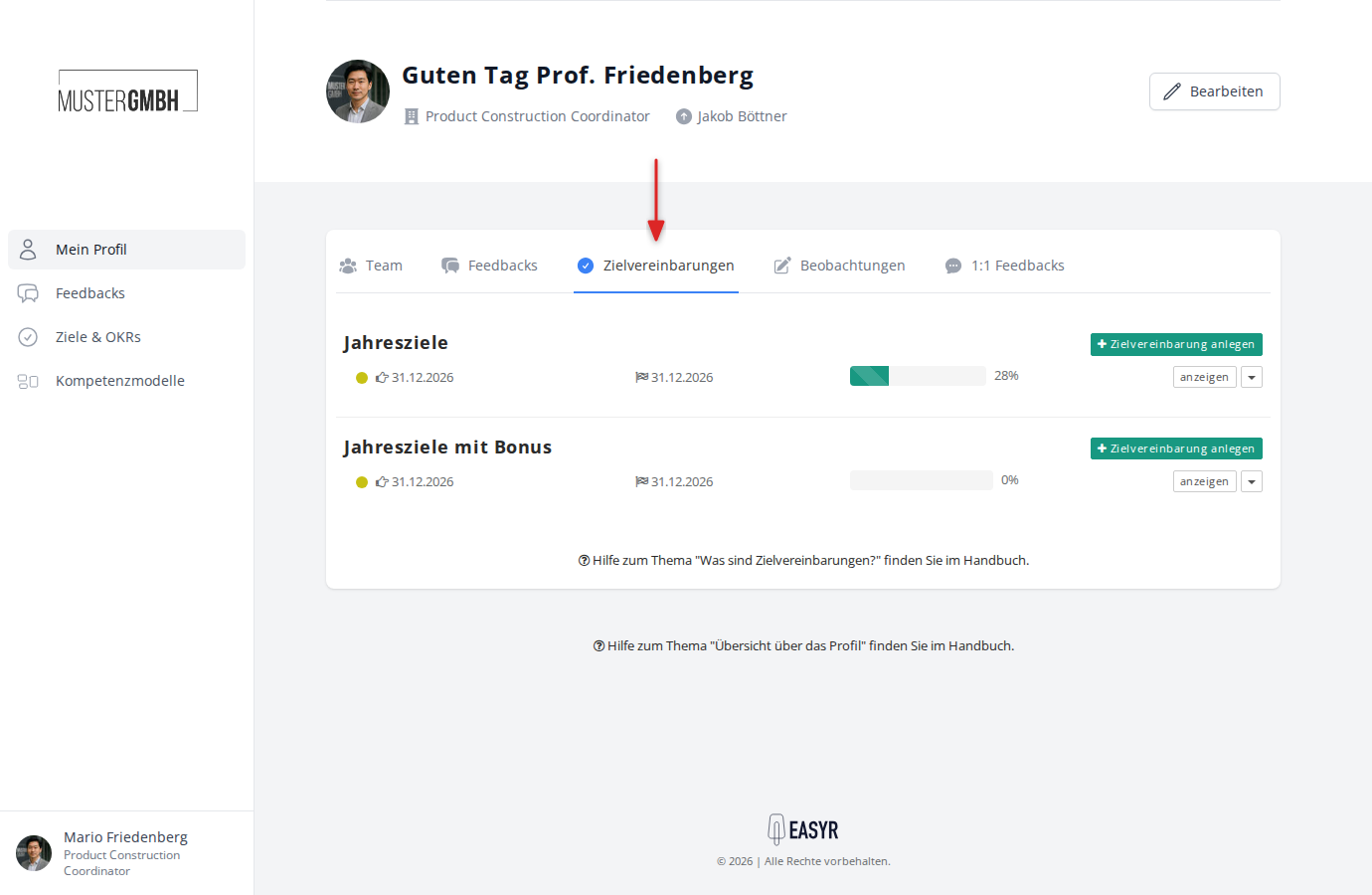Open help link about Zielvereinbarungen Handbuch

coord(803,561)
